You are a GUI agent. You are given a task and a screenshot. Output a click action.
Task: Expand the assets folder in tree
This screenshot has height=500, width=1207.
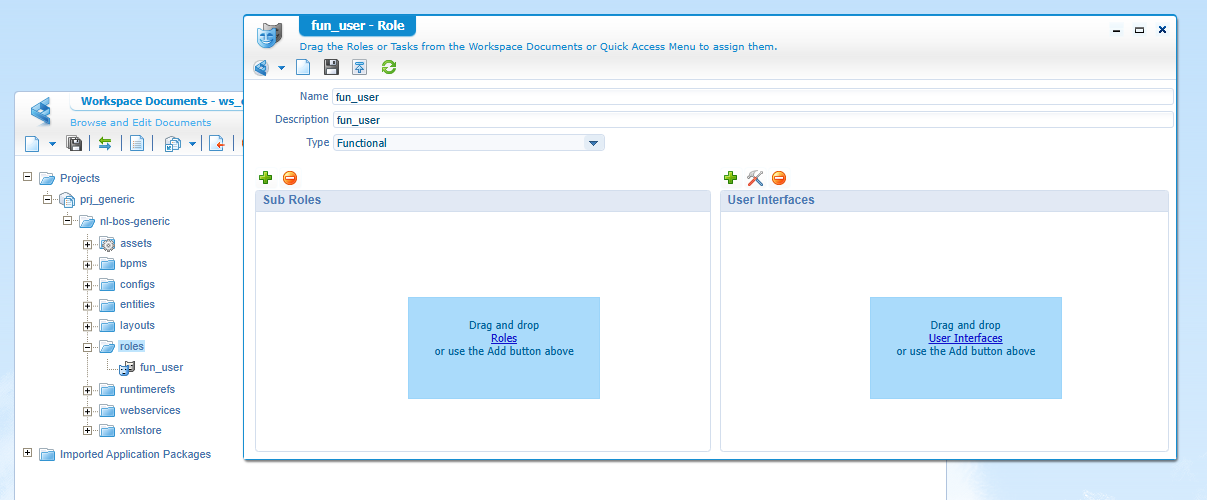tap(87, 244)
